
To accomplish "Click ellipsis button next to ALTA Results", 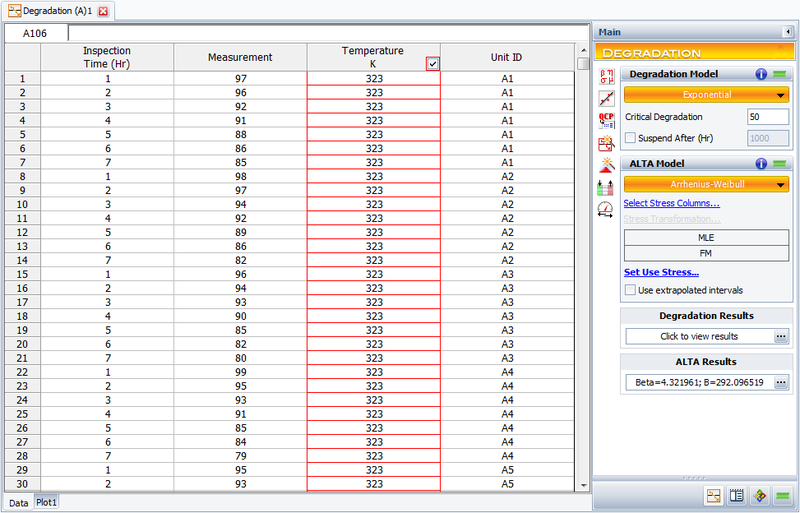I will 781,382.
